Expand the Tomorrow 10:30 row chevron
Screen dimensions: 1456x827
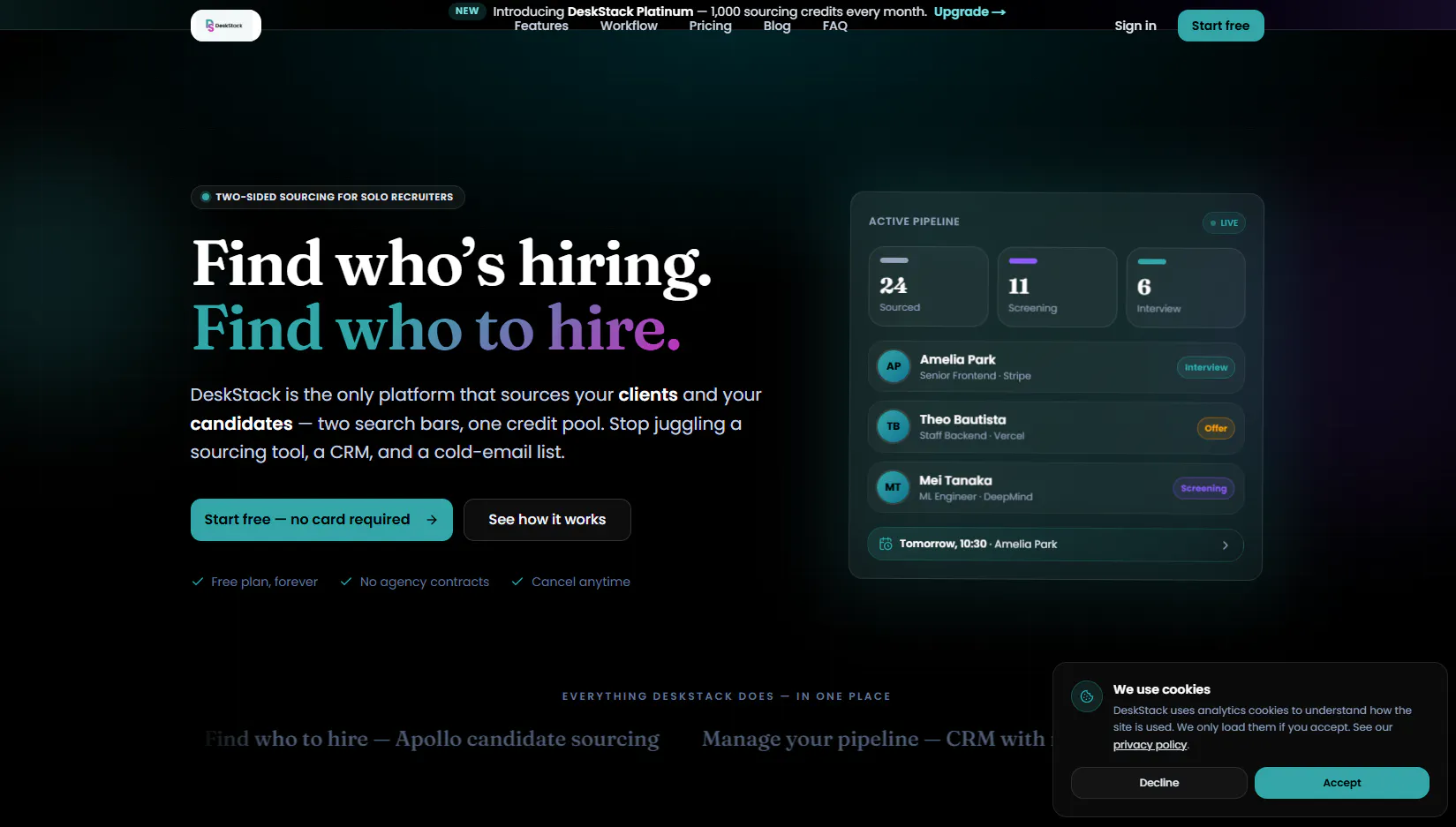click(1225, 545)
